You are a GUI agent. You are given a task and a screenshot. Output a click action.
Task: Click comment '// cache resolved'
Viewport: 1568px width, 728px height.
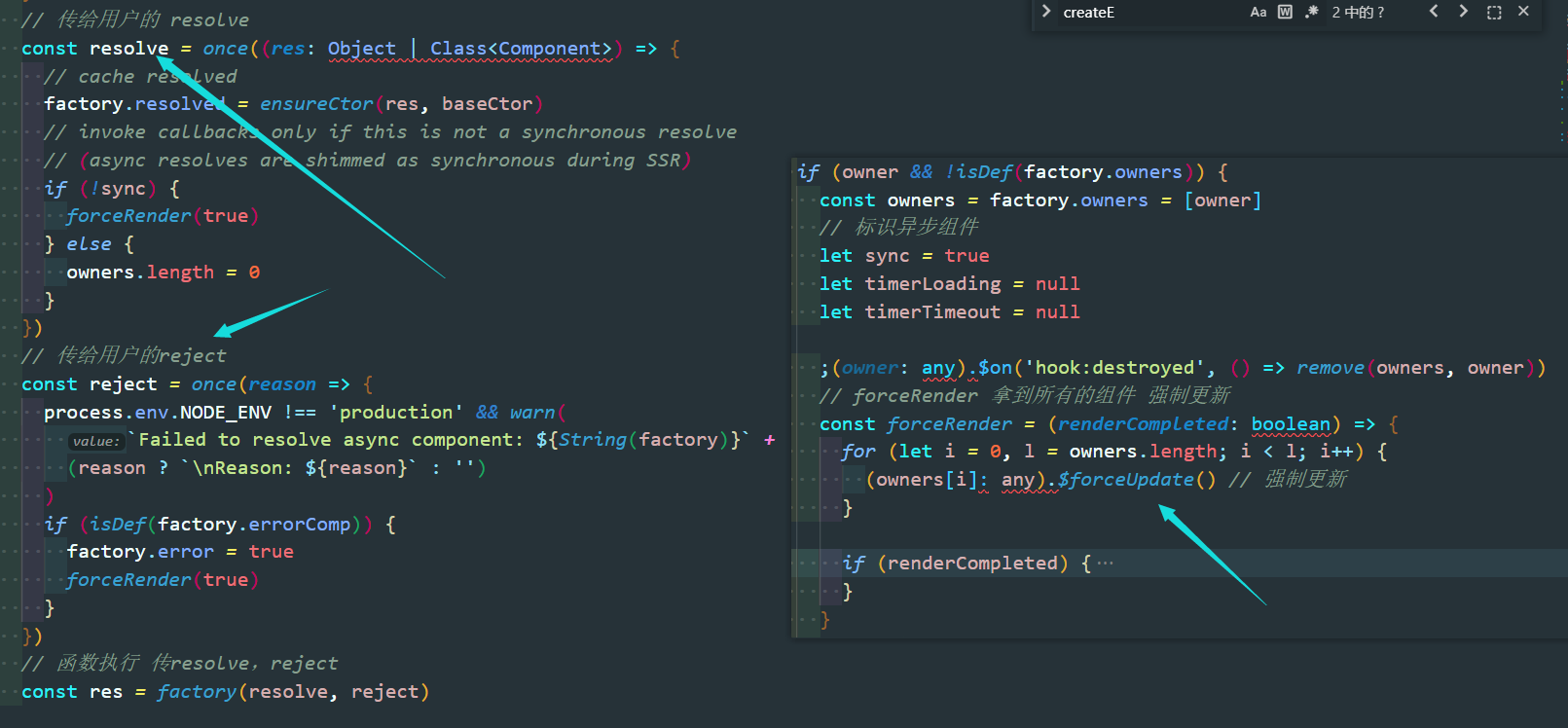tap(140, 77)
